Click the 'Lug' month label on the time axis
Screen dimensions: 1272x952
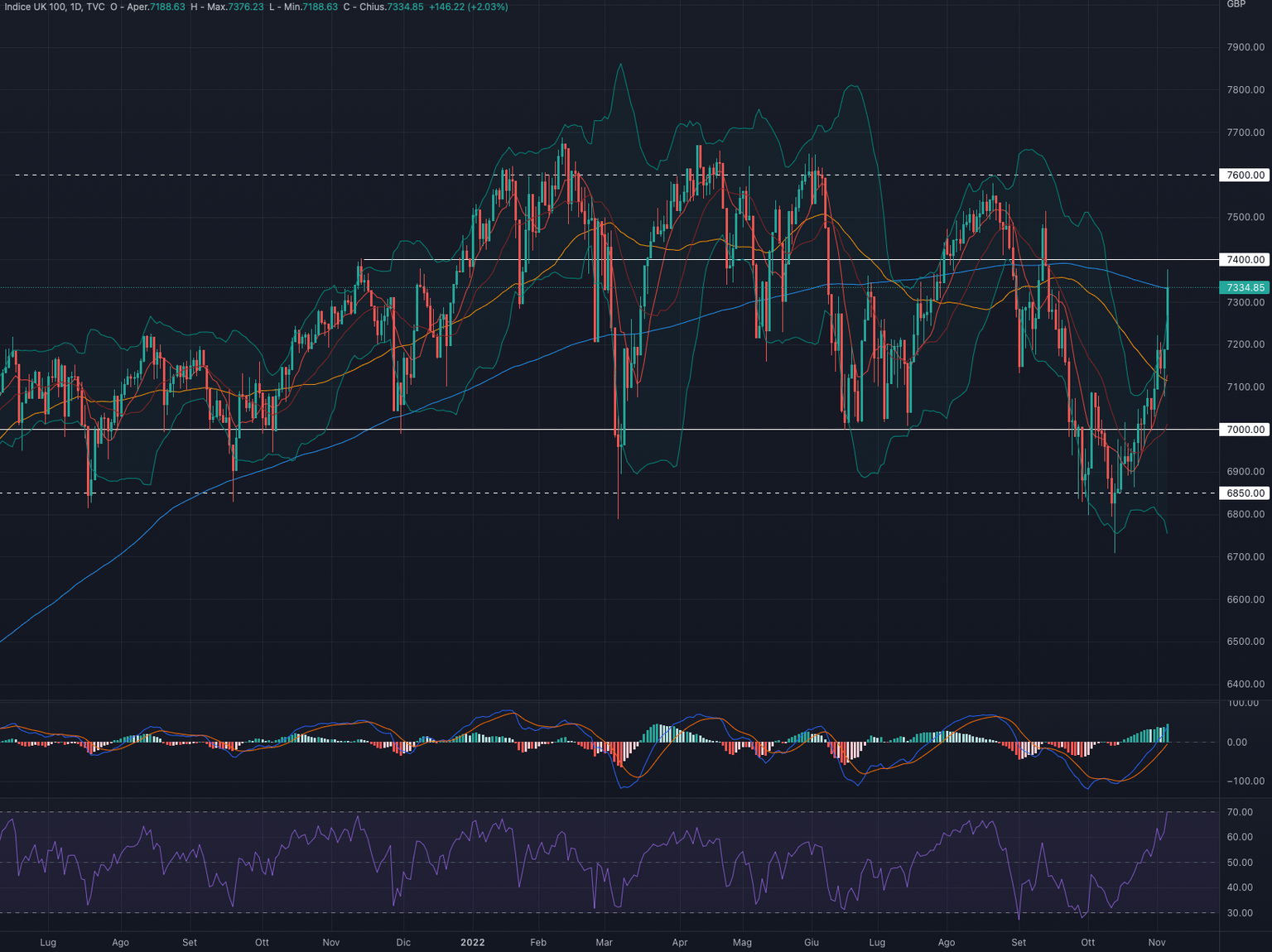click(48, 942)
